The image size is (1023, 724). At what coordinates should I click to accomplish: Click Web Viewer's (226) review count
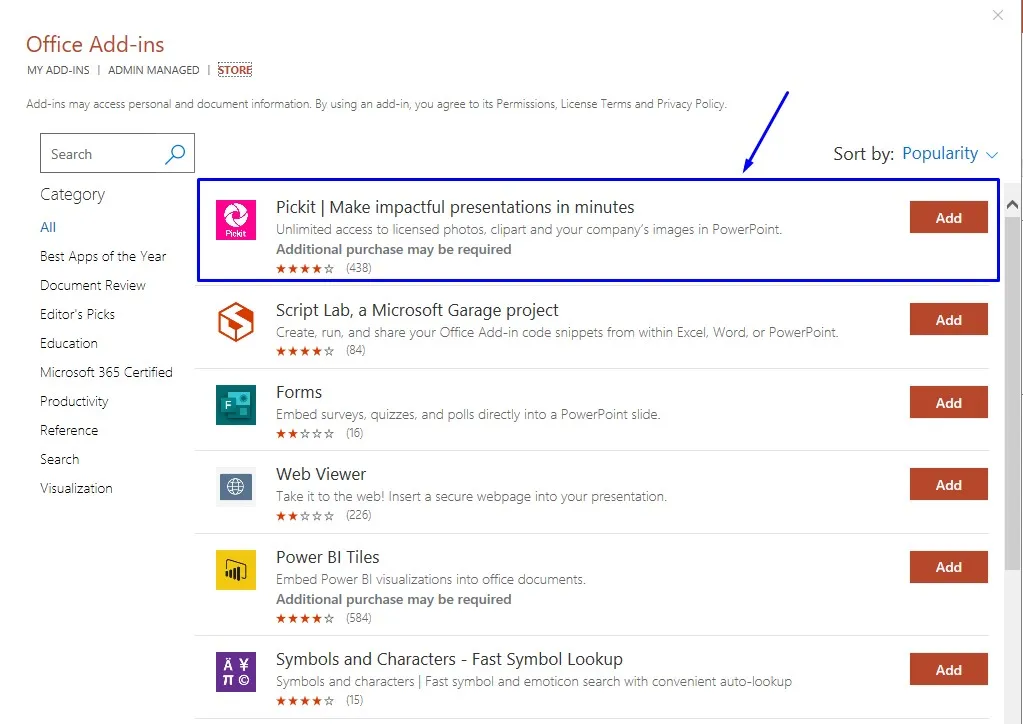click(359, 515)
